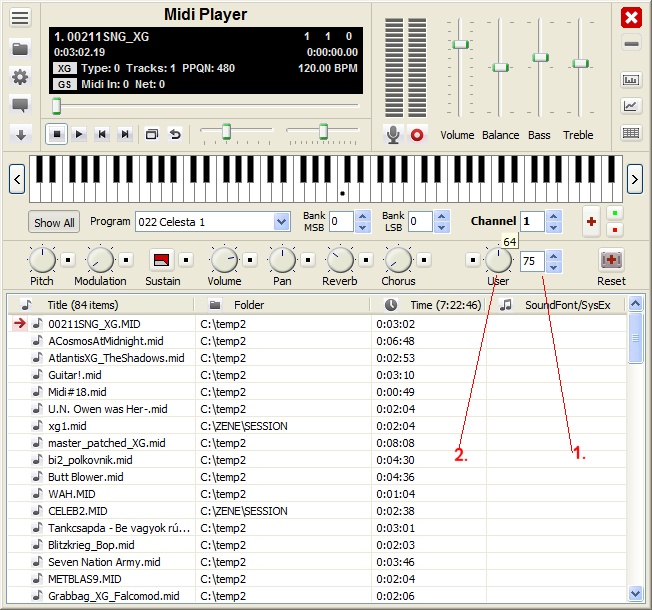Click the Balance slider handle
The height and width of the screenshot is (610, 652).
[x=500, y=67]
